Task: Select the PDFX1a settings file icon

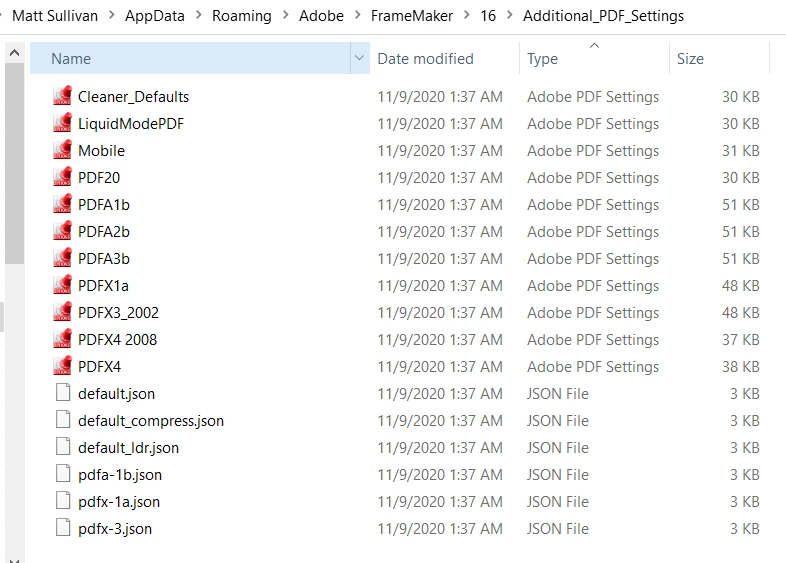Action: point(63,285)
